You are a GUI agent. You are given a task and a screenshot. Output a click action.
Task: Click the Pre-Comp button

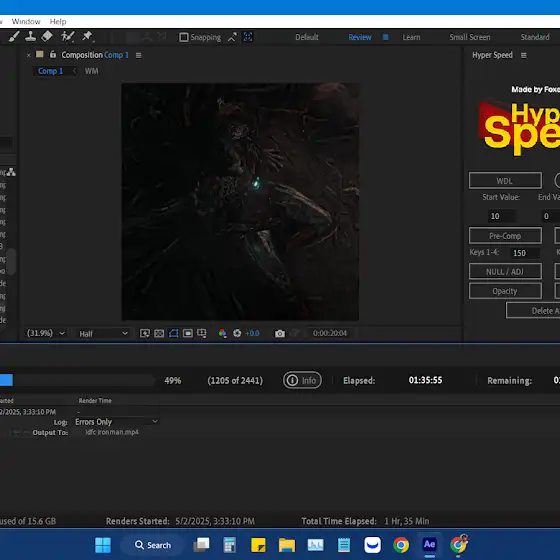(505, 236)
